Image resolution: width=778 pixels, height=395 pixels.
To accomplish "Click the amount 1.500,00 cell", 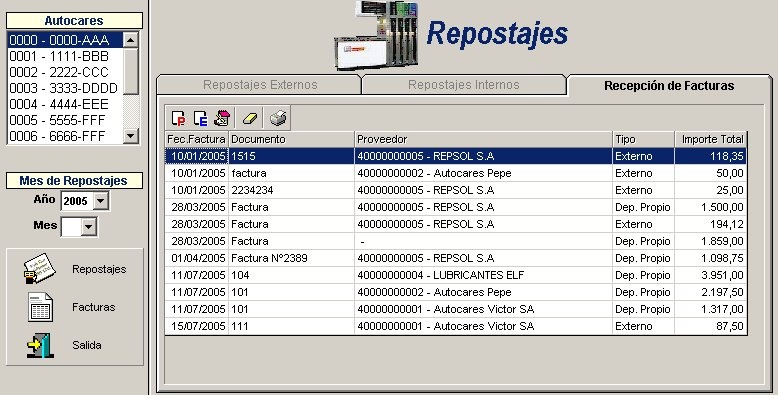I will click(x=711, y=207).
